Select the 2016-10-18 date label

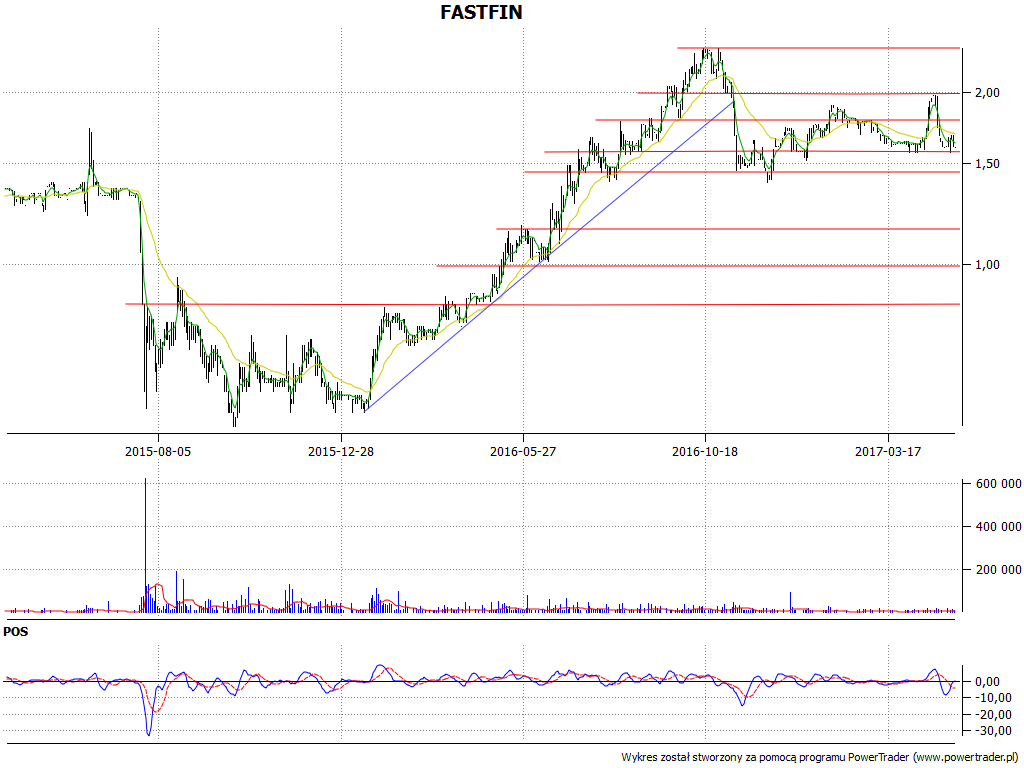(x=705, y=451)
